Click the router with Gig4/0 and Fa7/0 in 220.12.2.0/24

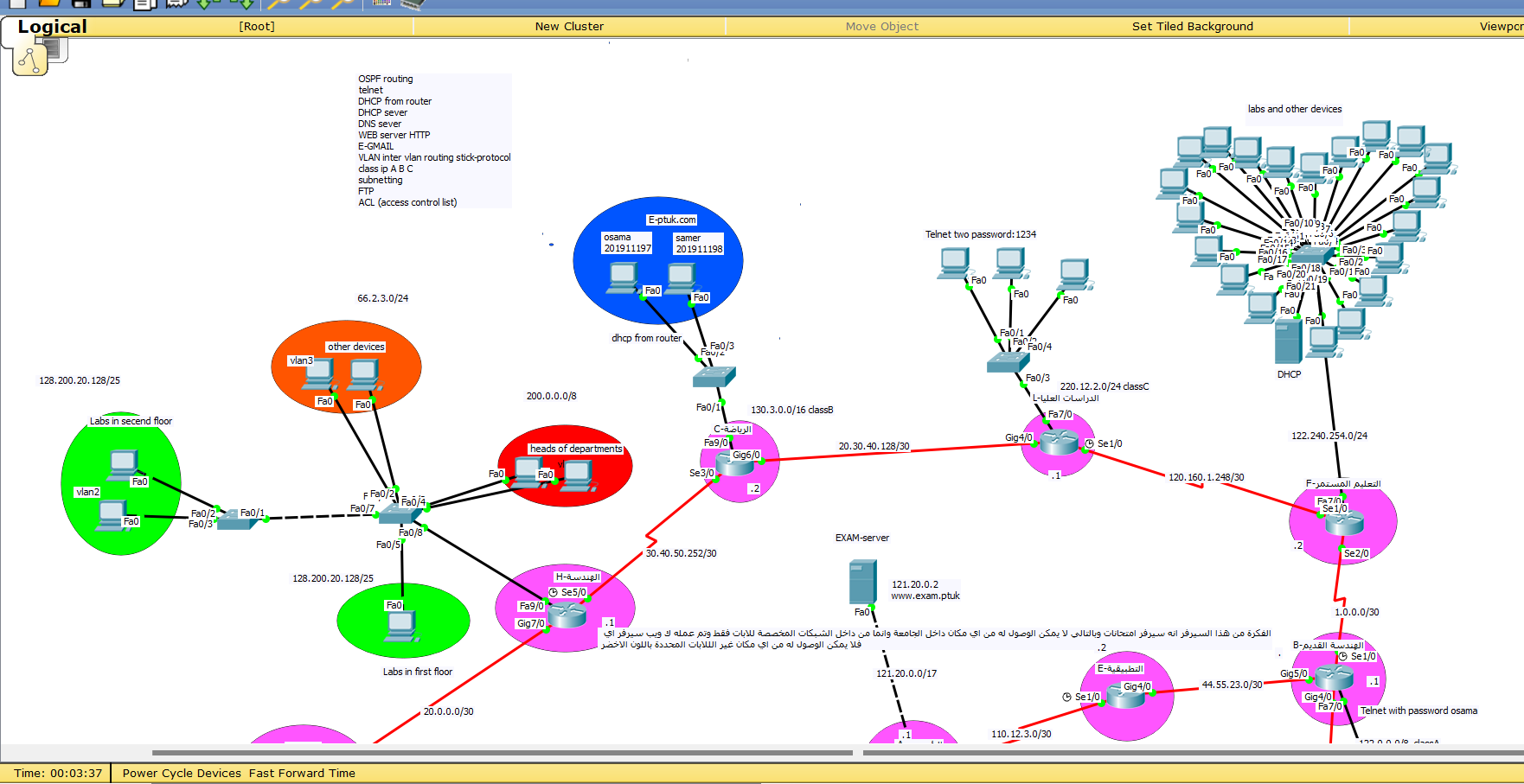click(1059, 442)
